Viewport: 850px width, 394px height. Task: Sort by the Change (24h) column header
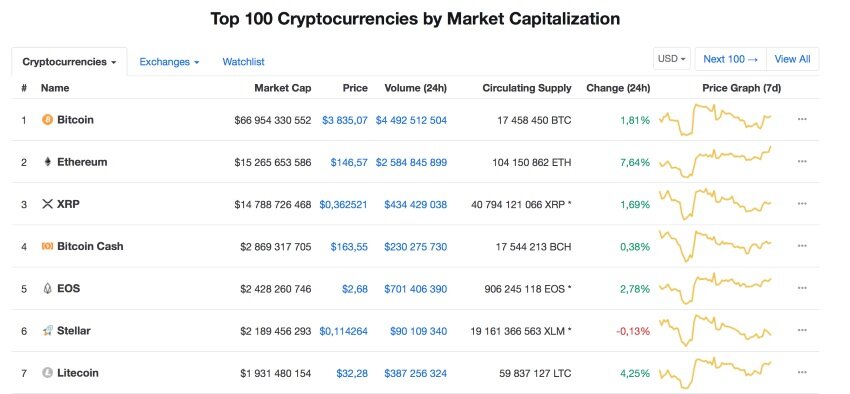click(618, 88)
